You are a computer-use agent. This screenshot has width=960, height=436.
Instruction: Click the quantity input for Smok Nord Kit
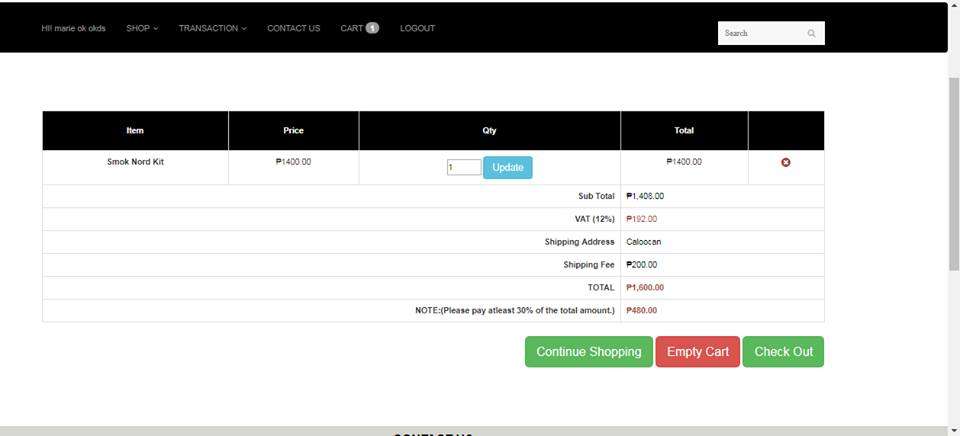pyautogui.click(x=464, y=167)
